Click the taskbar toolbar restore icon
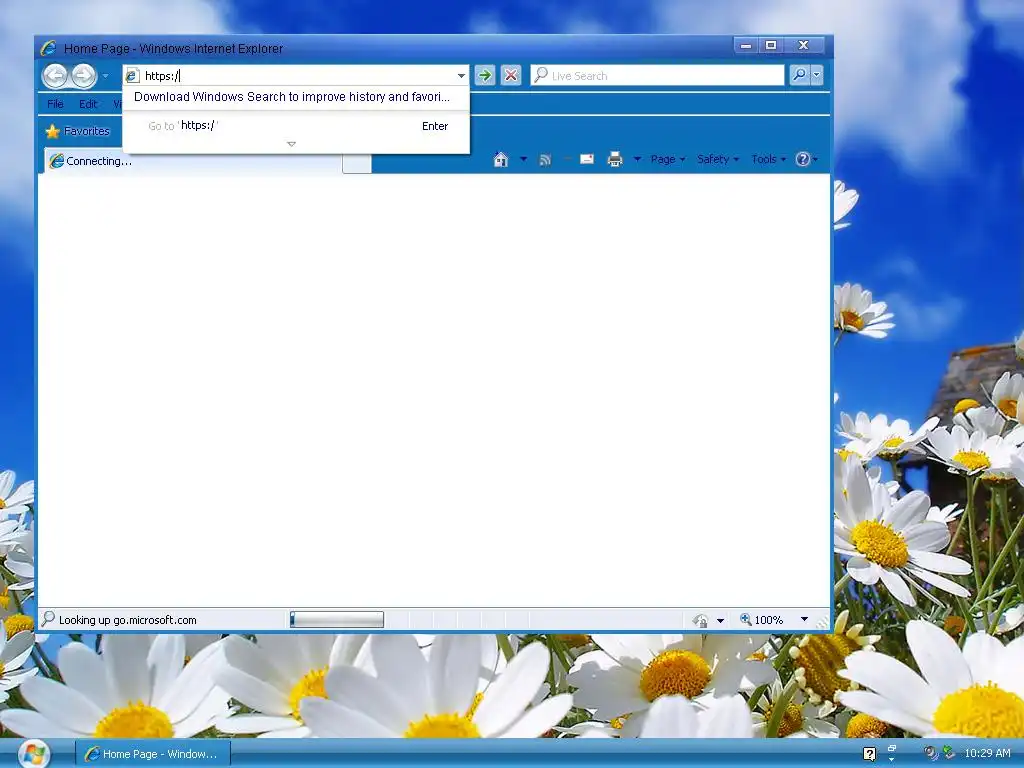This screenshot has width=1024, height=768. pyautogui.click(x=892, y=750)
